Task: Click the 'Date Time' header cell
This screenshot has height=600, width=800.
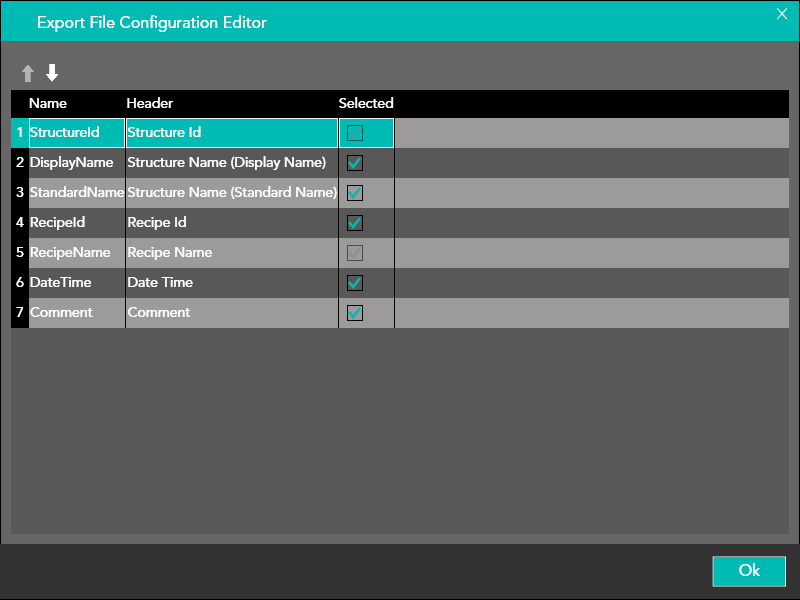Action: tap(231, 283)
